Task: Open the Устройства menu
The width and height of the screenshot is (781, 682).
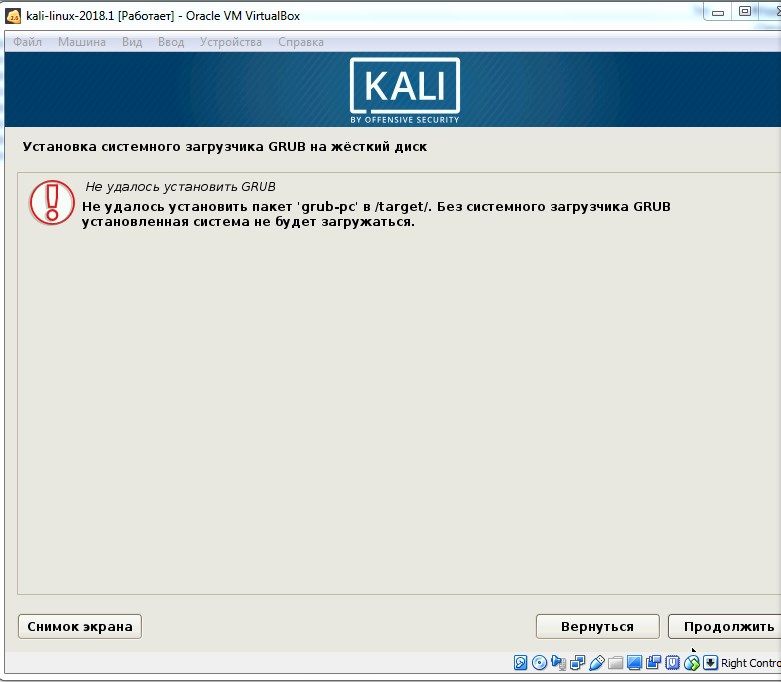Action: (230, 42)
